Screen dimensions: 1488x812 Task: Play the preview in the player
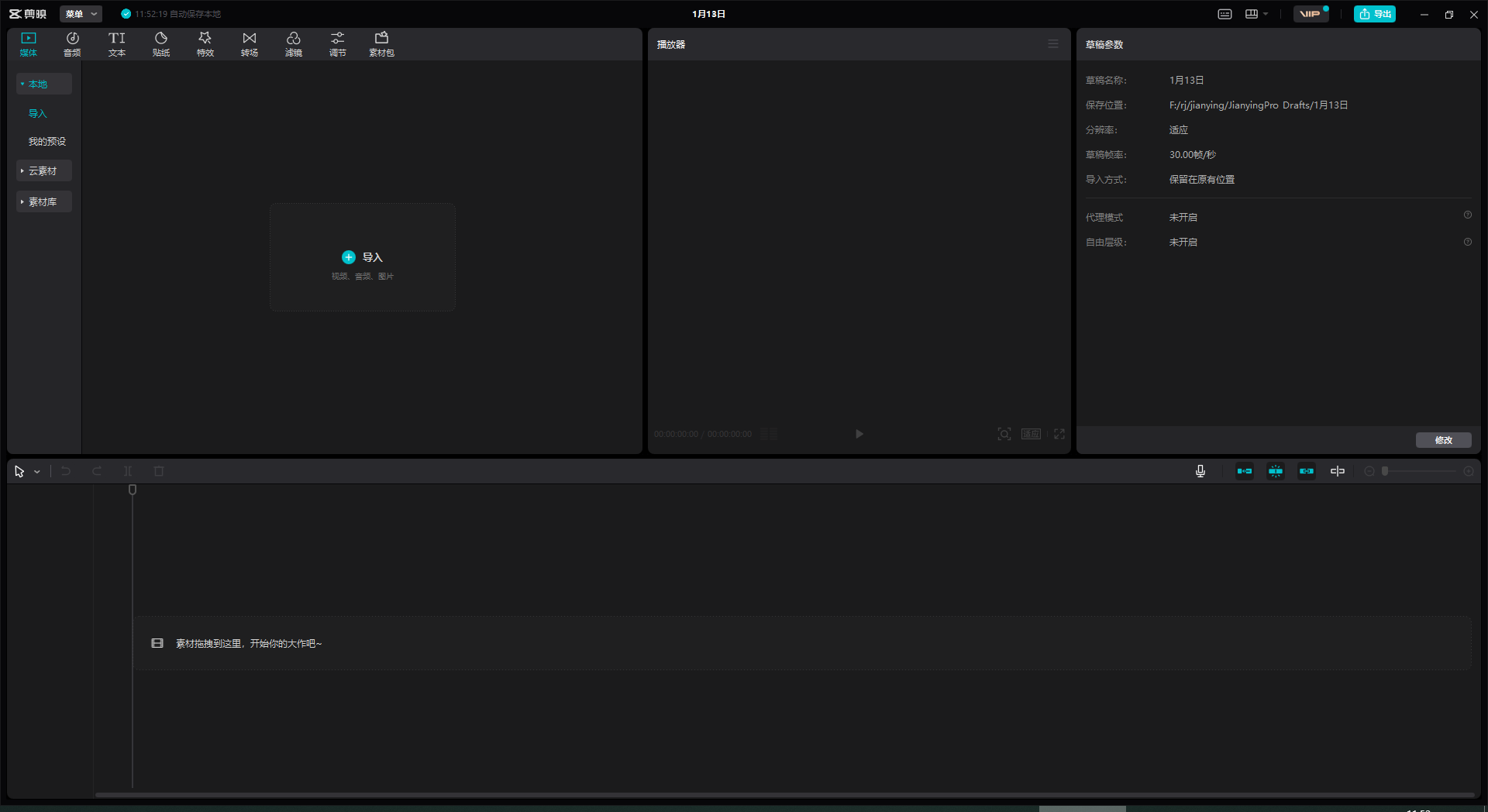[x=859, y=434]
